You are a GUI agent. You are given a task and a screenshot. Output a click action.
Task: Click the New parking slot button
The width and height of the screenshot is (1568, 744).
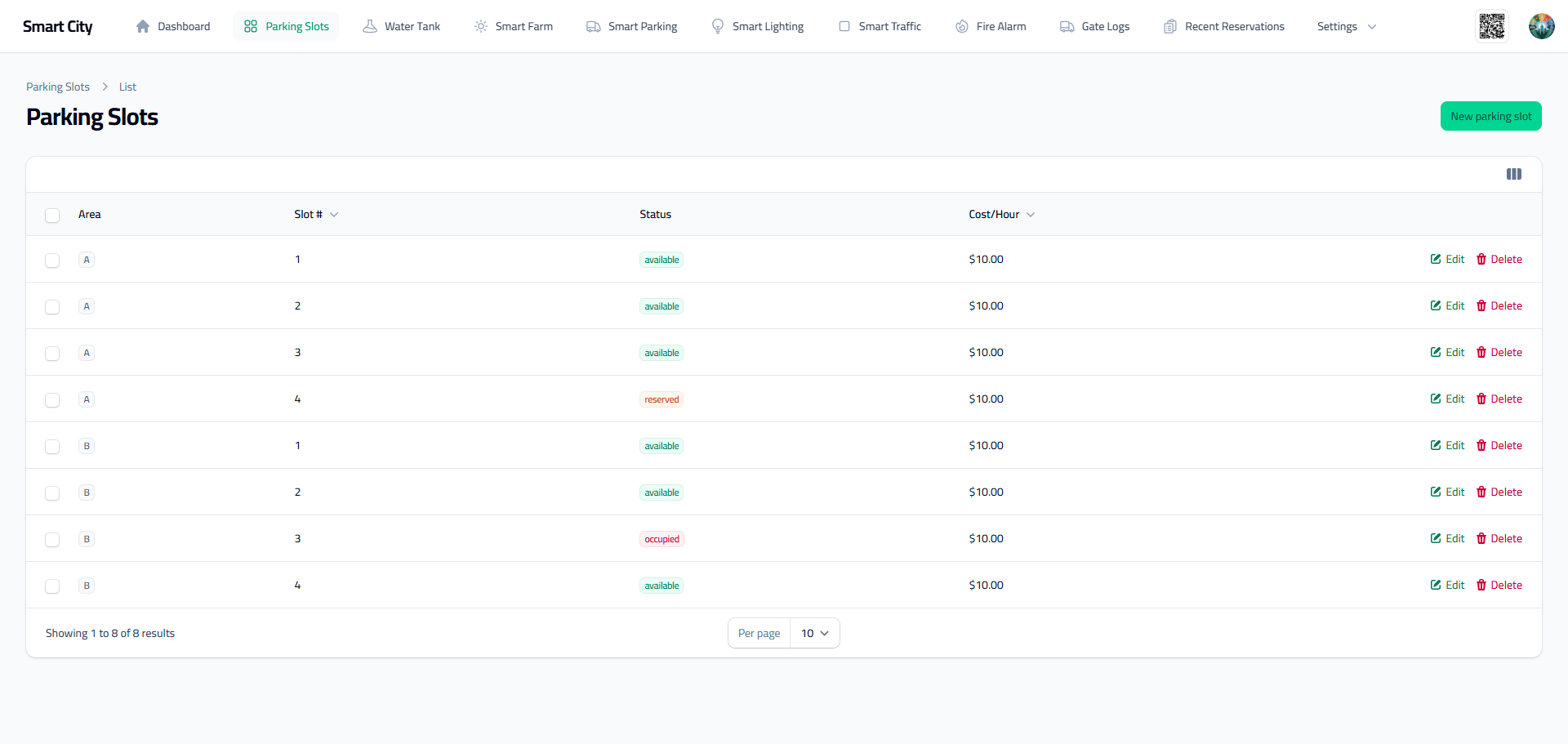coord(1491,116)
